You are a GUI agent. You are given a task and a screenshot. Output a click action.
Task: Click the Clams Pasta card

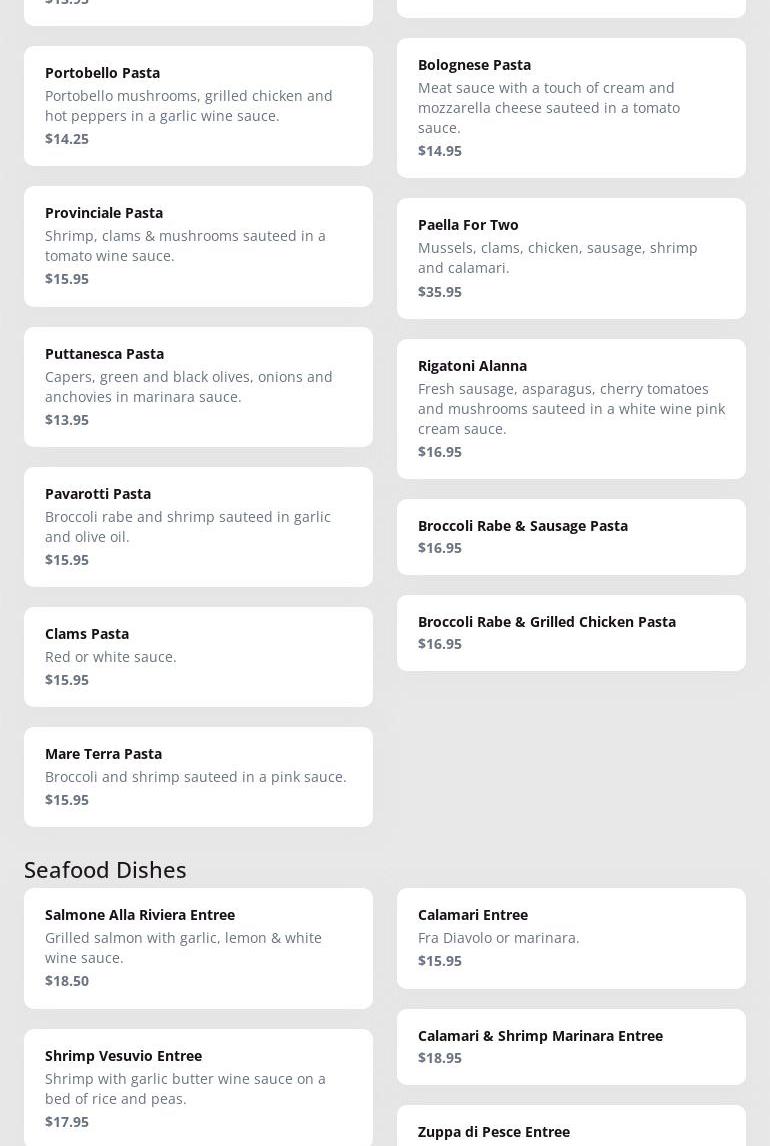(198, 656)
